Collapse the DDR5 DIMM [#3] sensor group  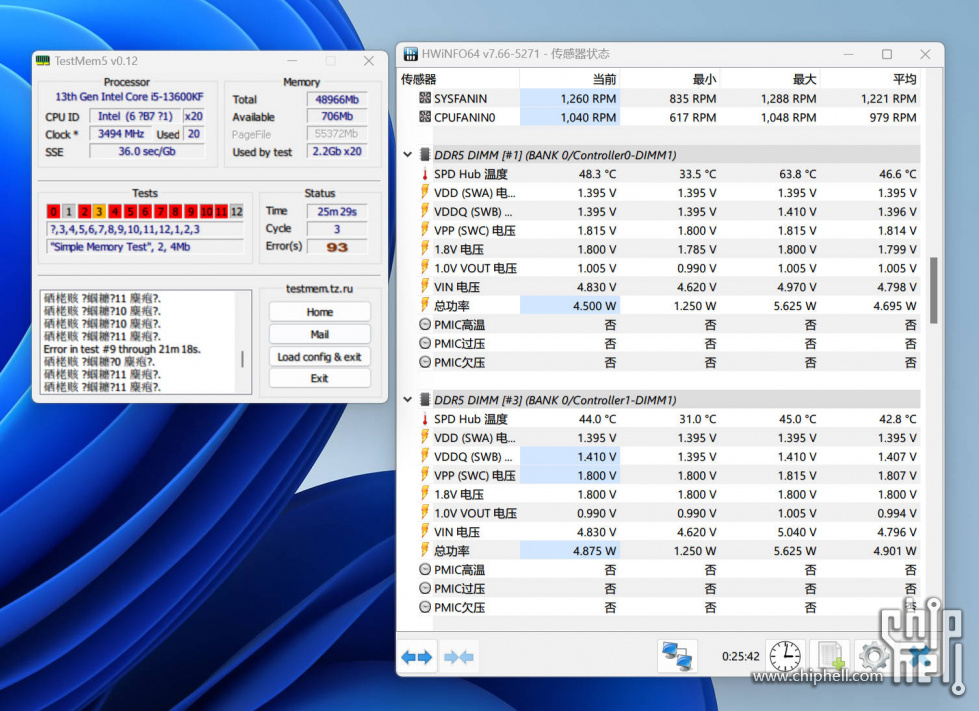[x=408, y=400]
